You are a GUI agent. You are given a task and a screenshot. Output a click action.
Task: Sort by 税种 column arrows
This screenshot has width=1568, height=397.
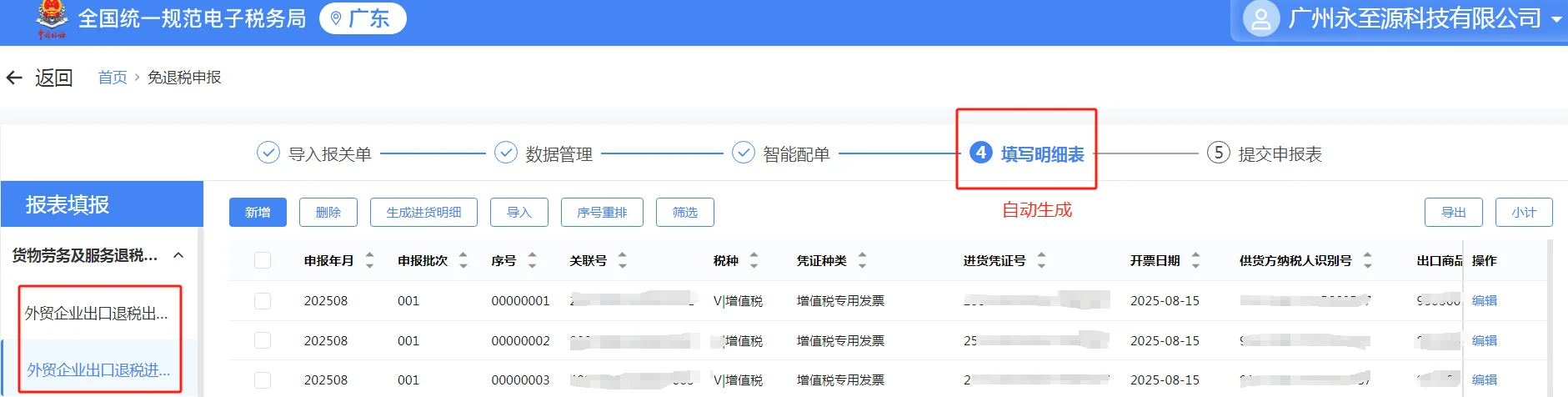[754, 260]
